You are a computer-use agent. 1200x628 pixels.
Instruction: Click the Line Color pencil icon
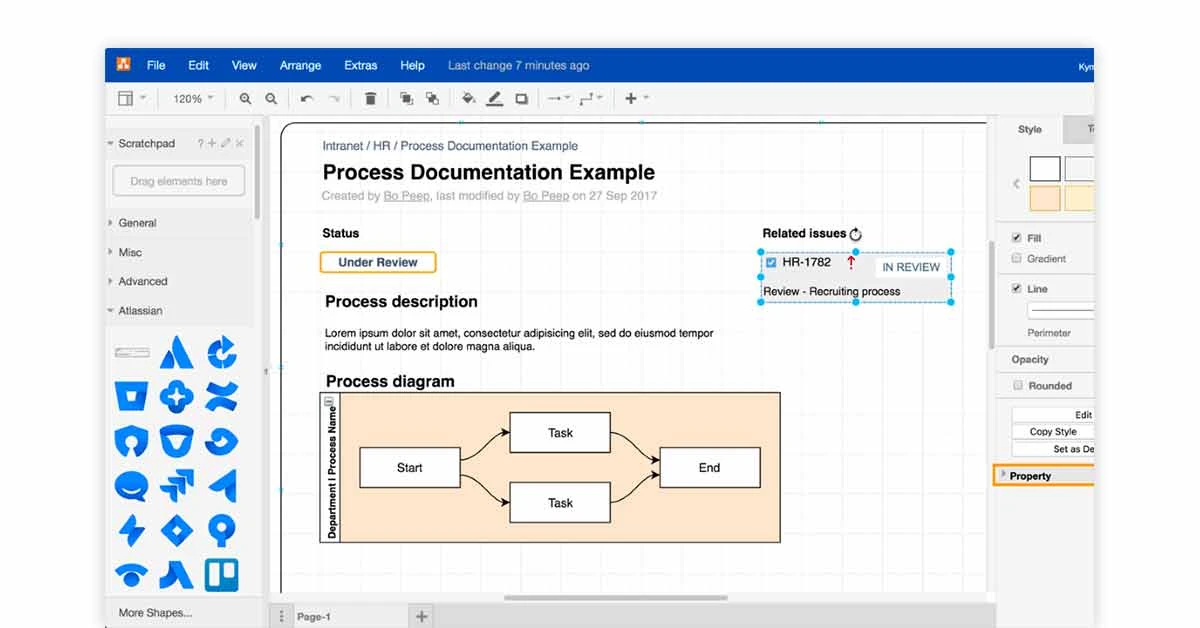(x=495, y=98)
